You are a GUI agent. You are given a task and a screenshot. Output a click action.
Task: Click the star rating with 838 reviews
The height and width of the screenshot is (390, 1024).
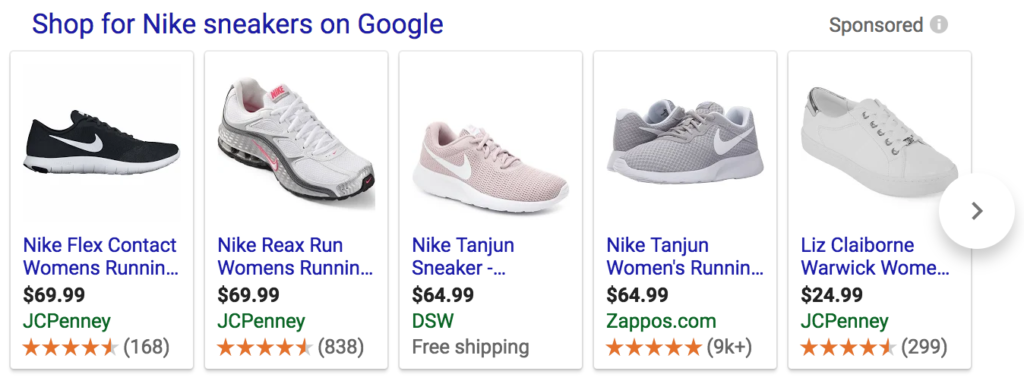pyautogui.click(x=291, y=347)
